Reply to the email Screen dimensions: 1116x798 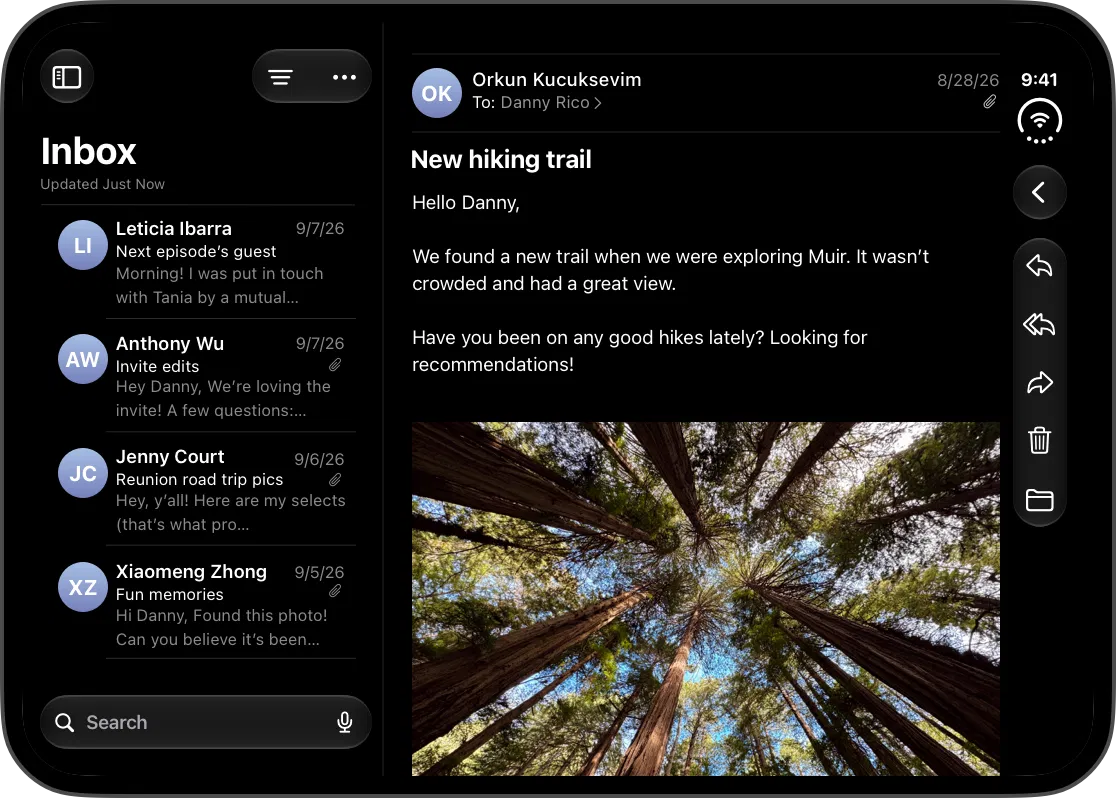click(x=1039, y=266)
